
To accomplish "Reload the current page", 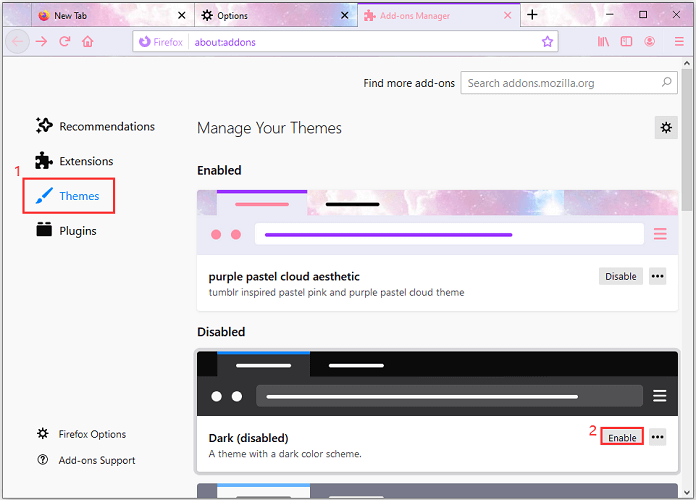I will [65, 42].
